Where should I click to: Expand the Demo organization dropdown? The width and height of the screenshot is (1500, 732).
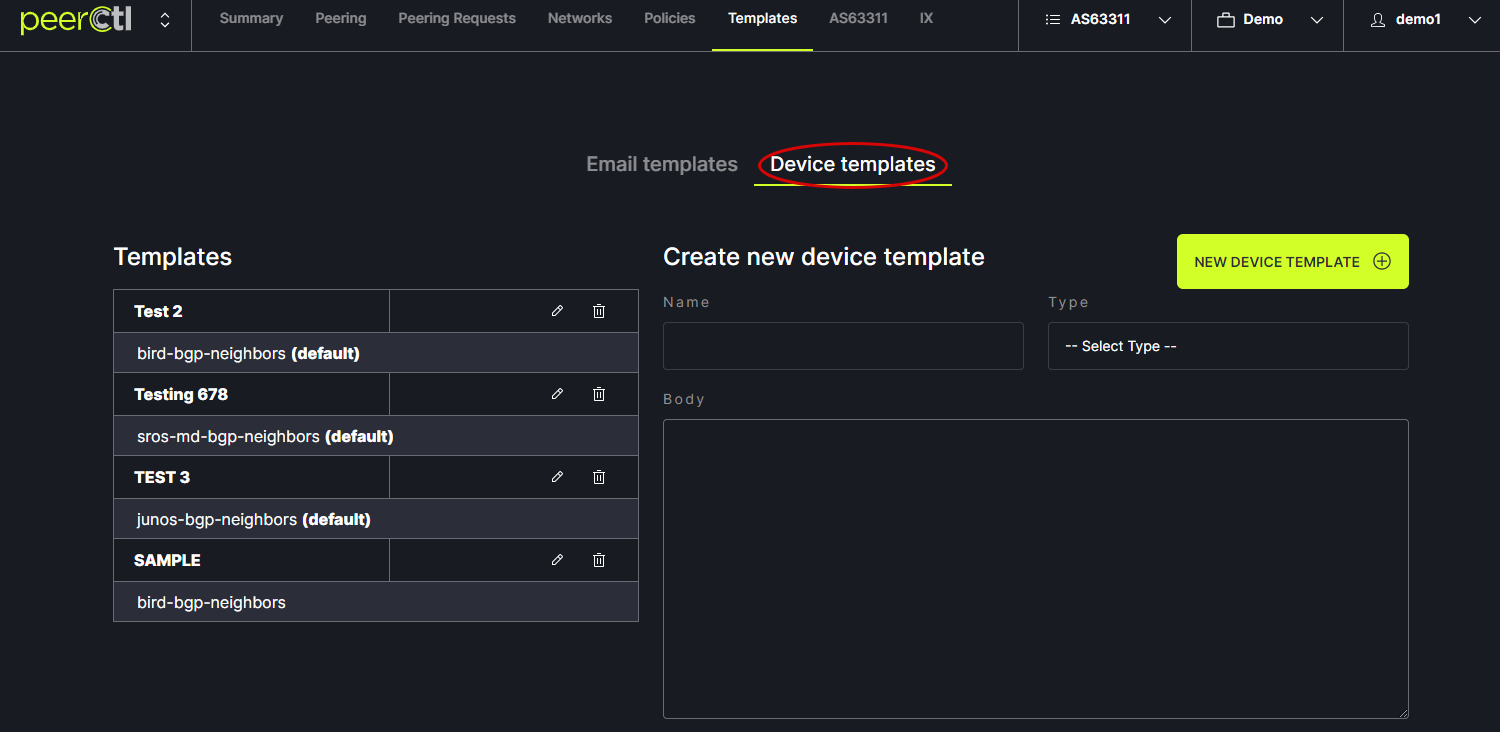[x=1268, y=20]
